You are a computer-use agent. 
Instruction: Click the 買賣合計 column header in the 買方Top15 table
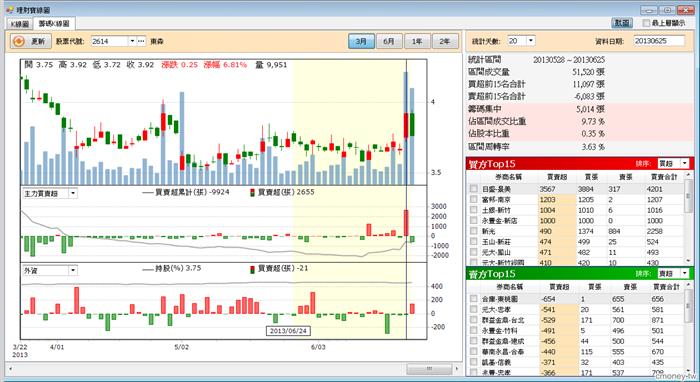663,177
